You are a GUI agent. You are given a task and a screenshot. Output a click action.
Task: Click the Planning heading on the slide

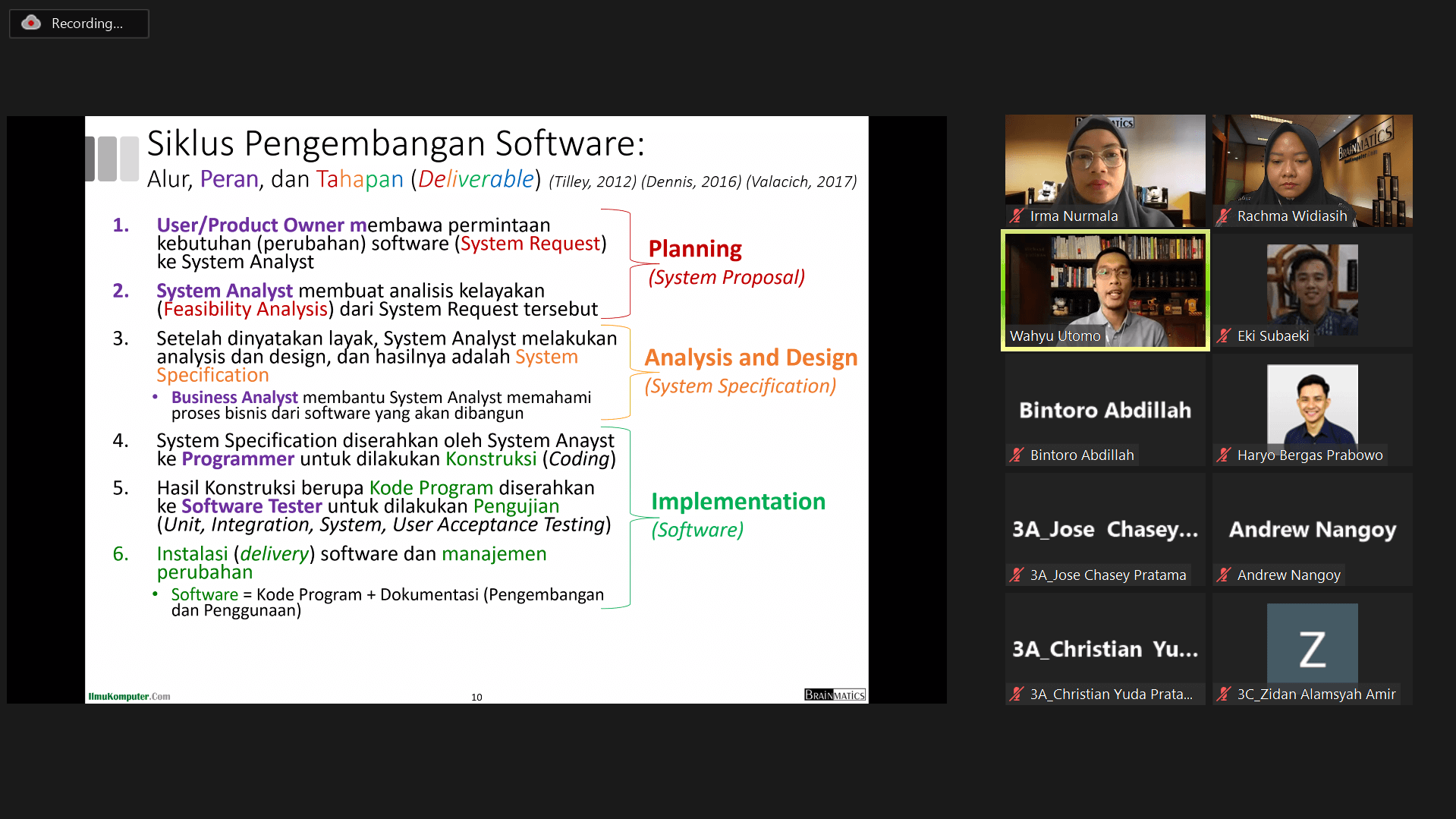(x=695, y=249)
